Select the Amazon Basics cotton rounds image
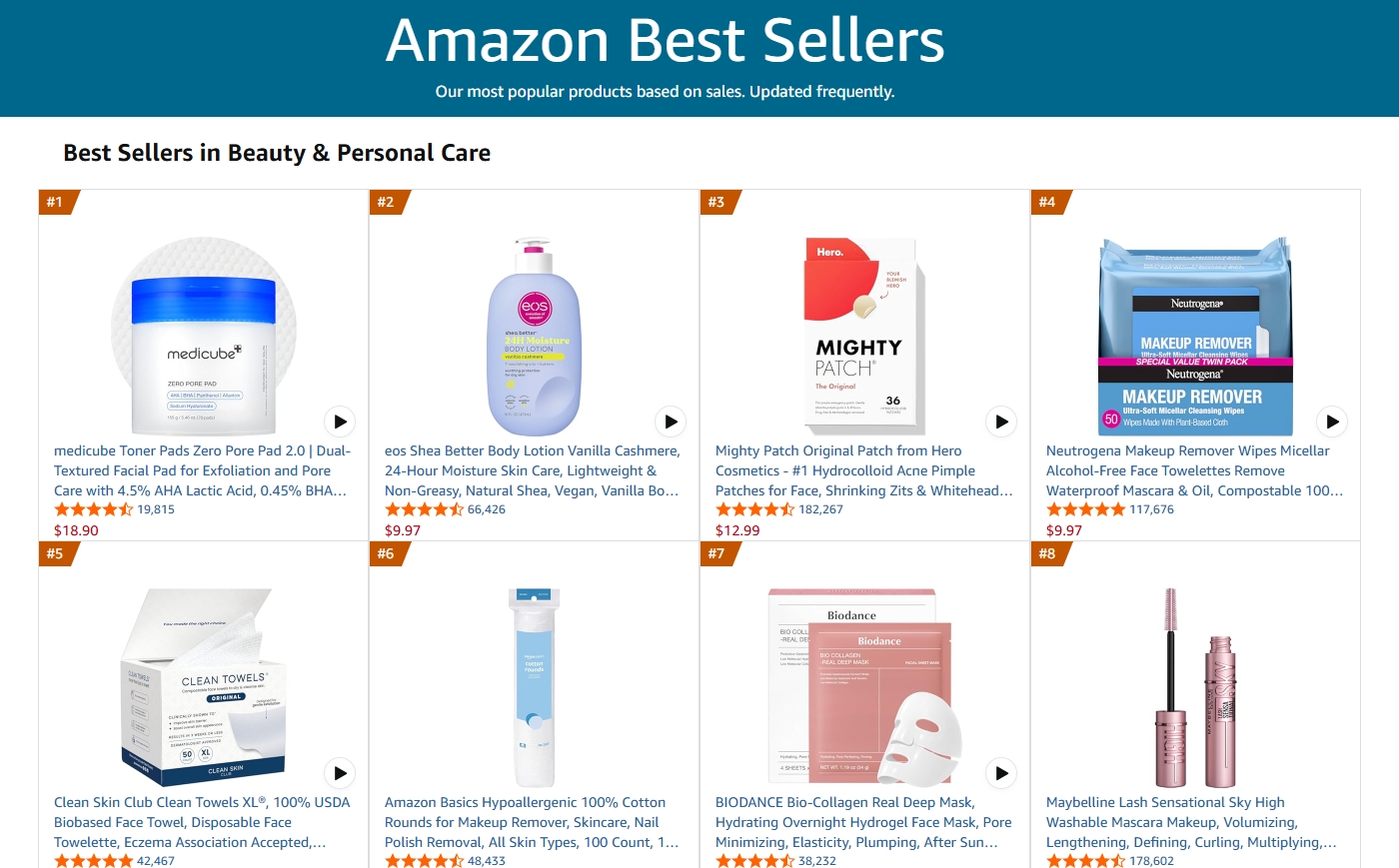Image resolution: width=1399 pixels, height=868 pixels. (x=534, y=687)
